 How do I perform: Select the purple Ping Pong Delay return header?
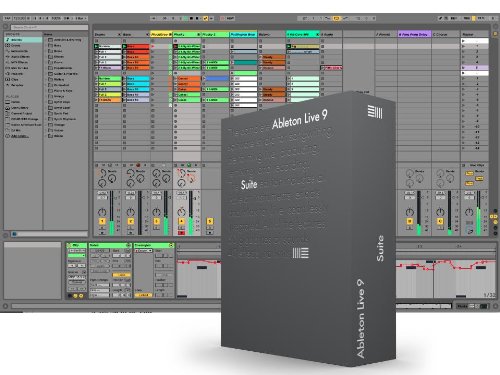tap(414, 34)
